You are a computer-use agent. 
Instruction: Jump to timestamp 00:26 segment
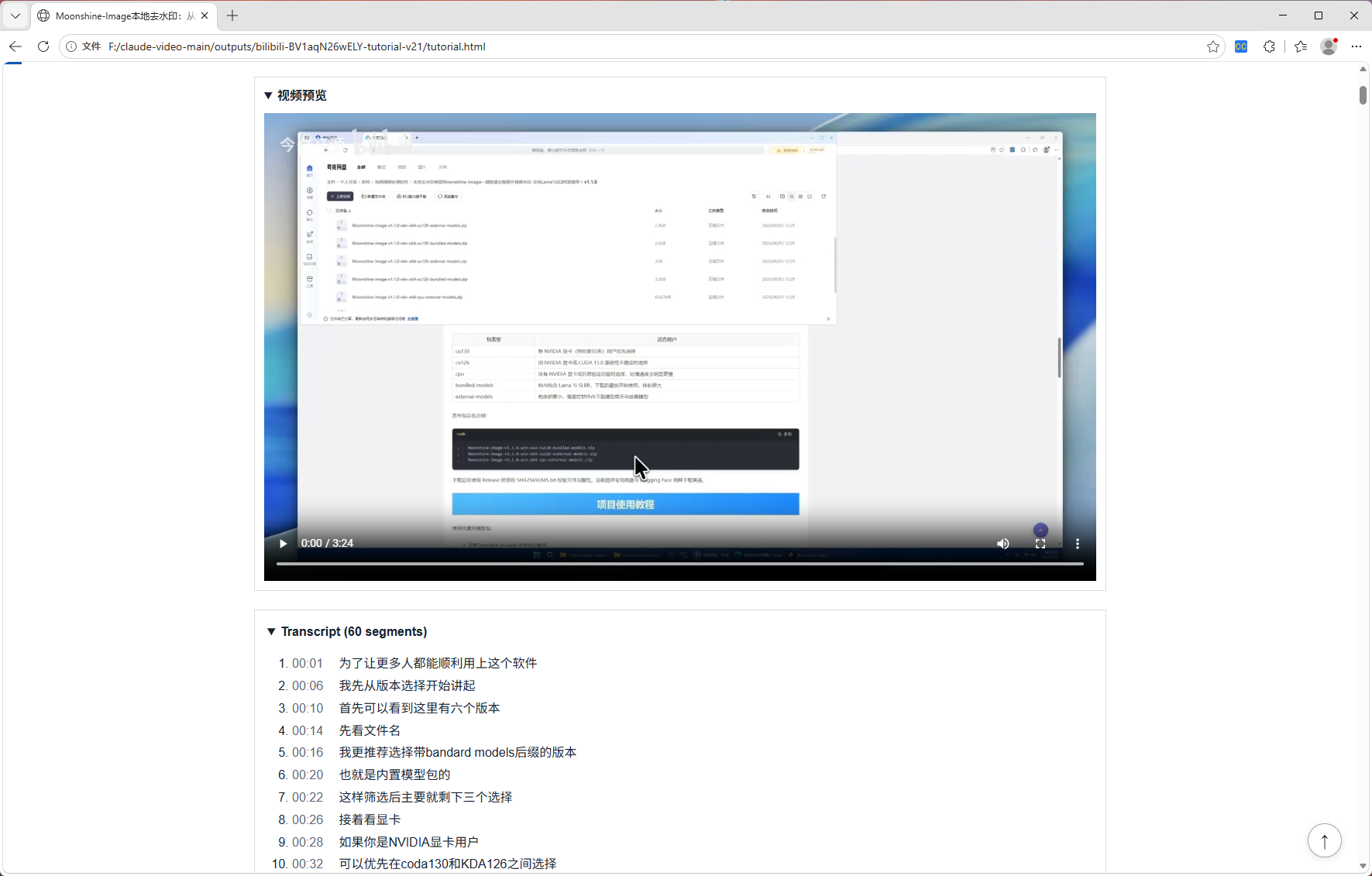click(x=307, y=819)
